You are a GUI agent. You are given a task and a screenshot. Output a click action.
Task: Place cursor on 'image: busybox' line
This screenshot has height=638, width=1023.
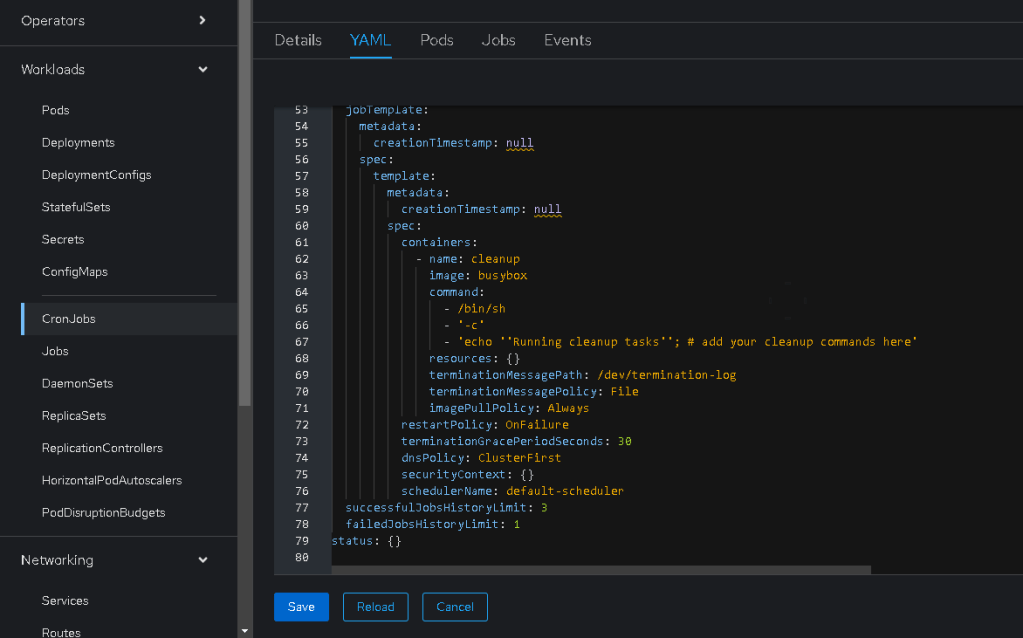click(478, 275)
